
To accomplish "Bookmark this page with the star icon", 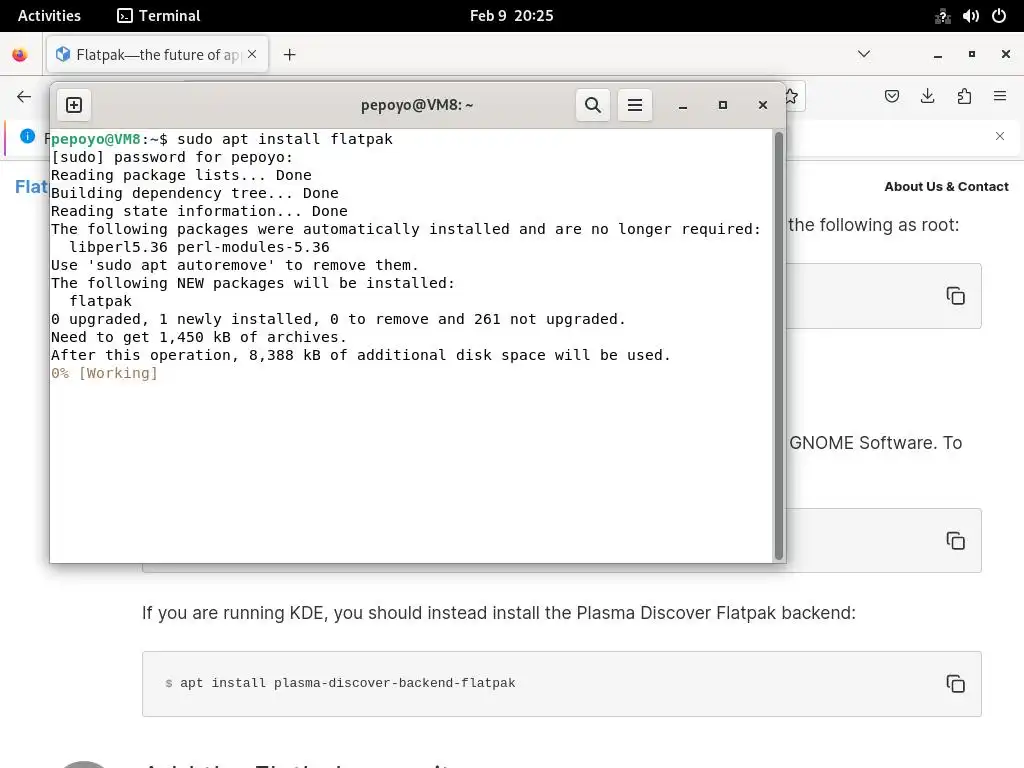I will point(792,97).
